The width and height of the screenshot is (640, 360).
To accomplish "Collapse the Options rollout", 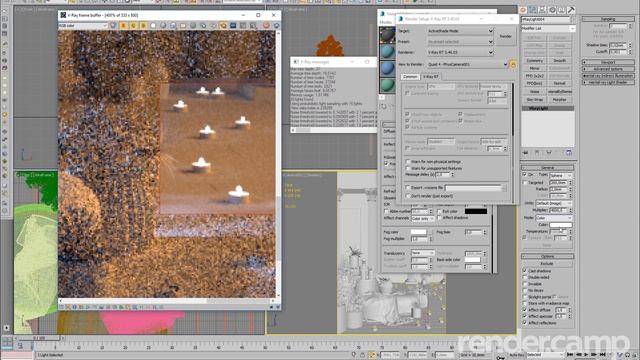I will click(547, 256).
